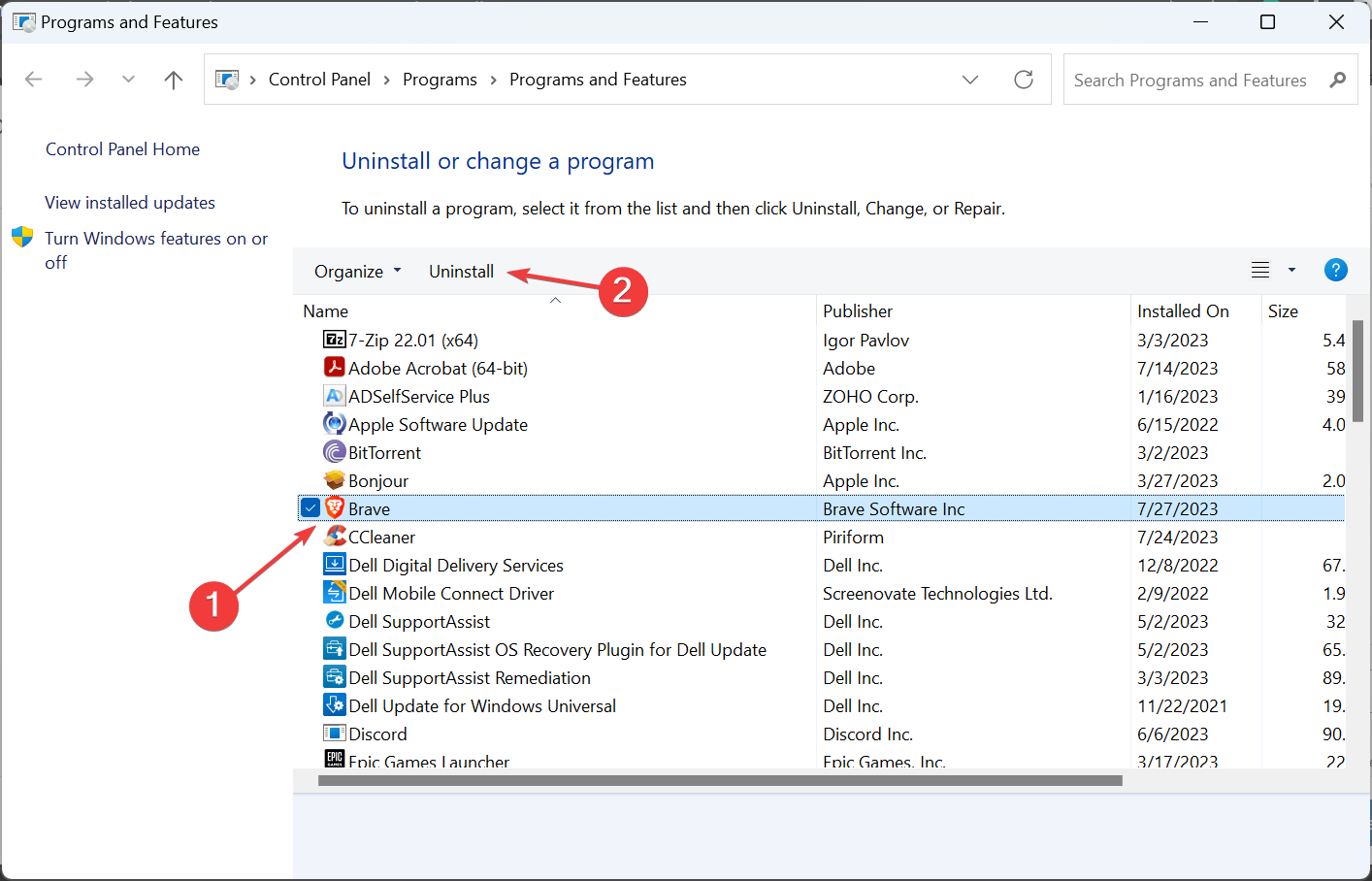Expand the address bar history dropdown
The width and height of the screenshot is (1372, 881).
969,80
